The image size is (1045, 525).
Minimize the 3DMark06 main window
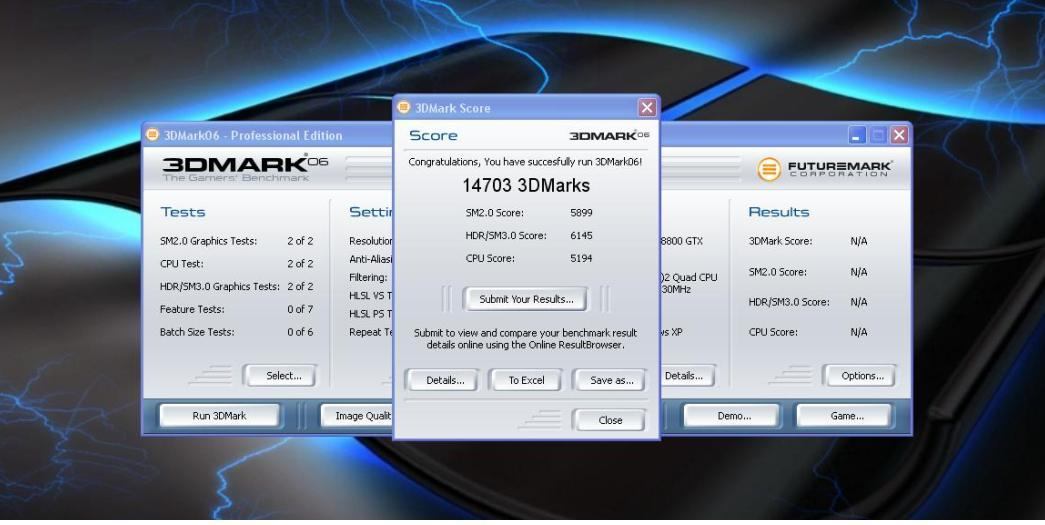857,135
